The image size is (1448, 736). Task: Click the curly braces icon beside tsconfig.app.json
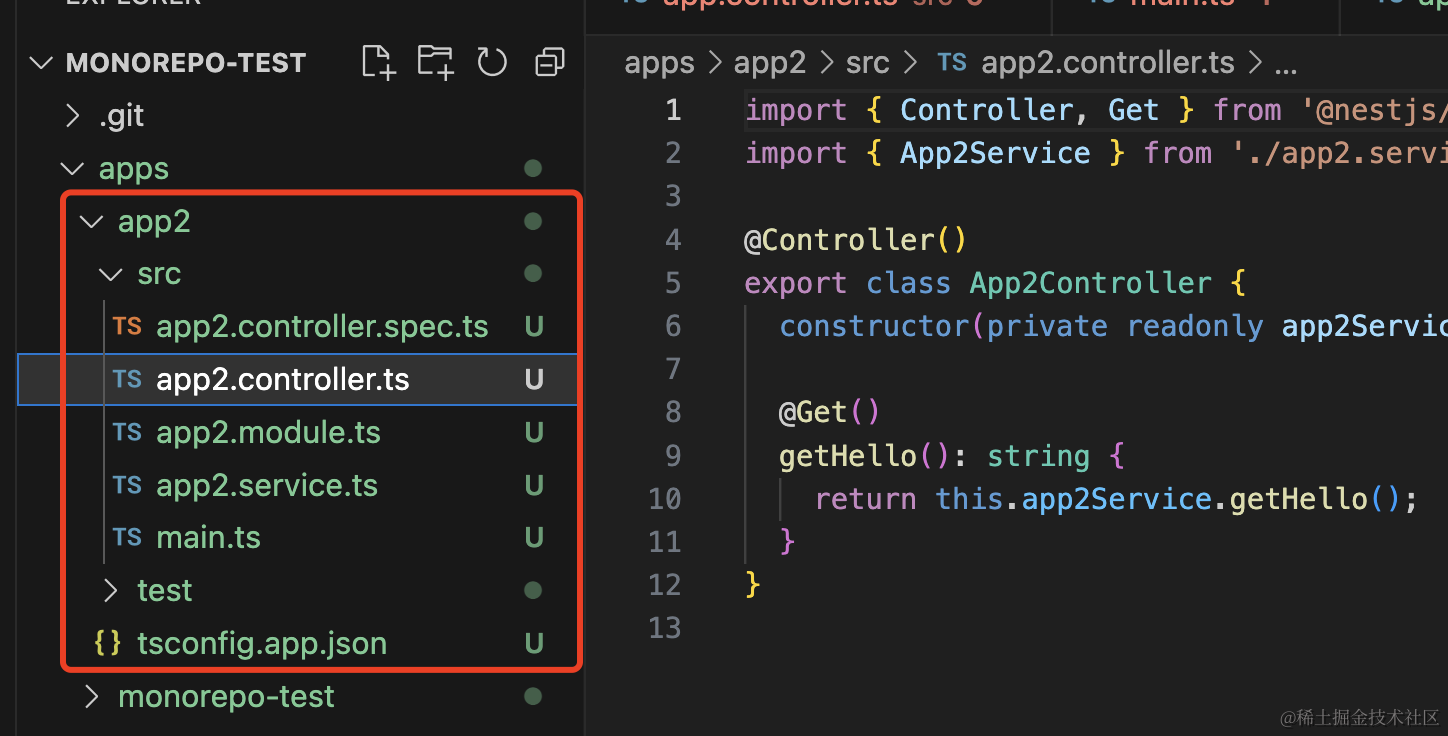(107, 643)
